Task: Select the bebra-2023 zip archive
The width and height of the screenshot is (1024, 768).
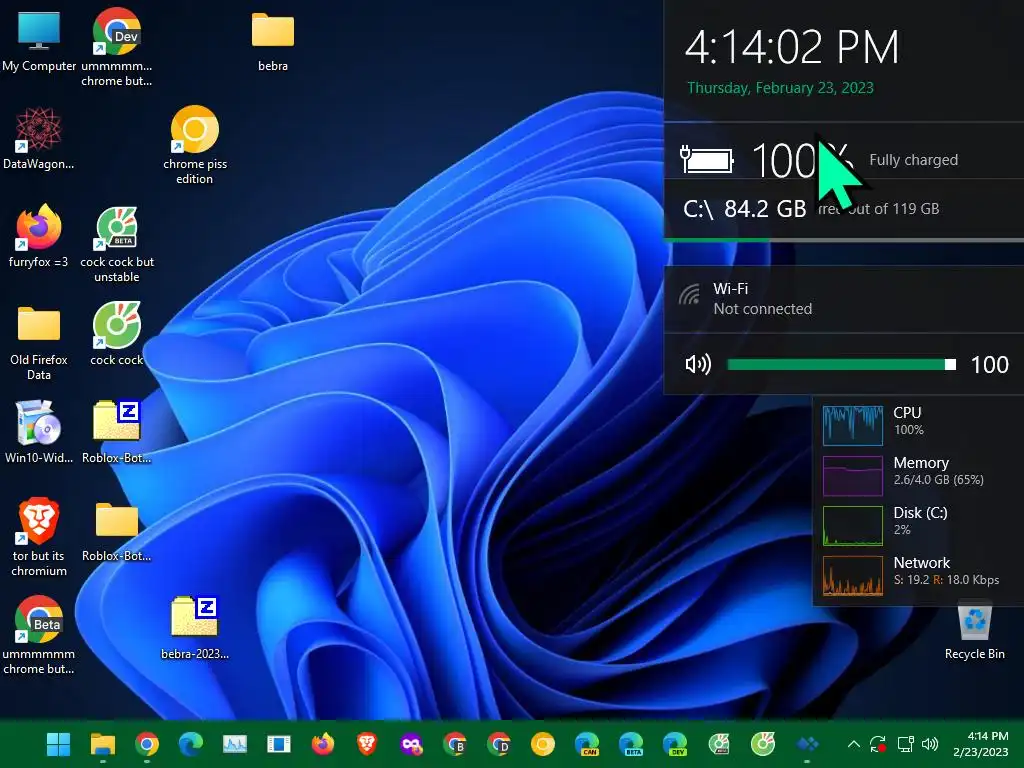Action: coord(195,628)
